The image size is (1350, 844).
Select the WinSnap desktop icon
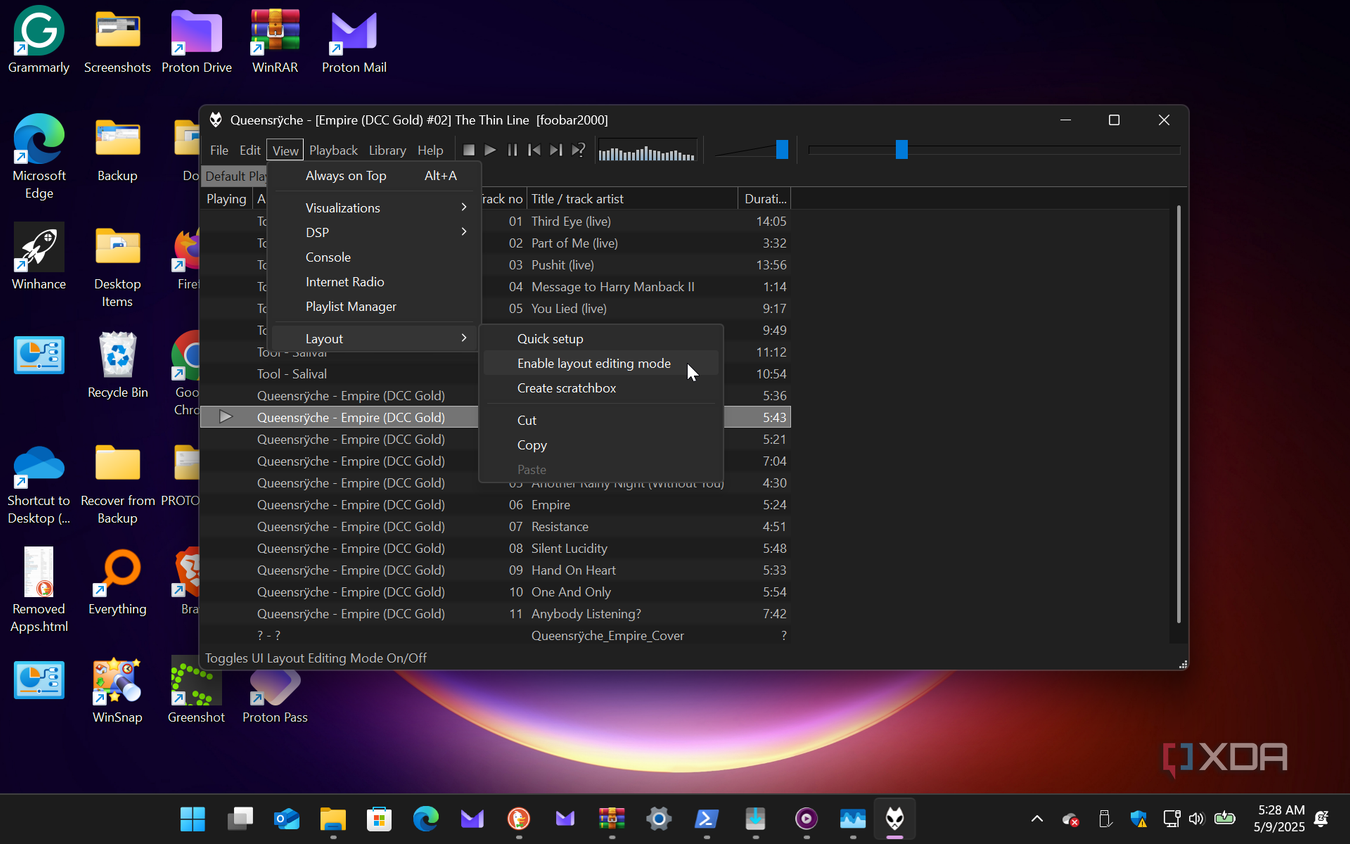point(117,690)
